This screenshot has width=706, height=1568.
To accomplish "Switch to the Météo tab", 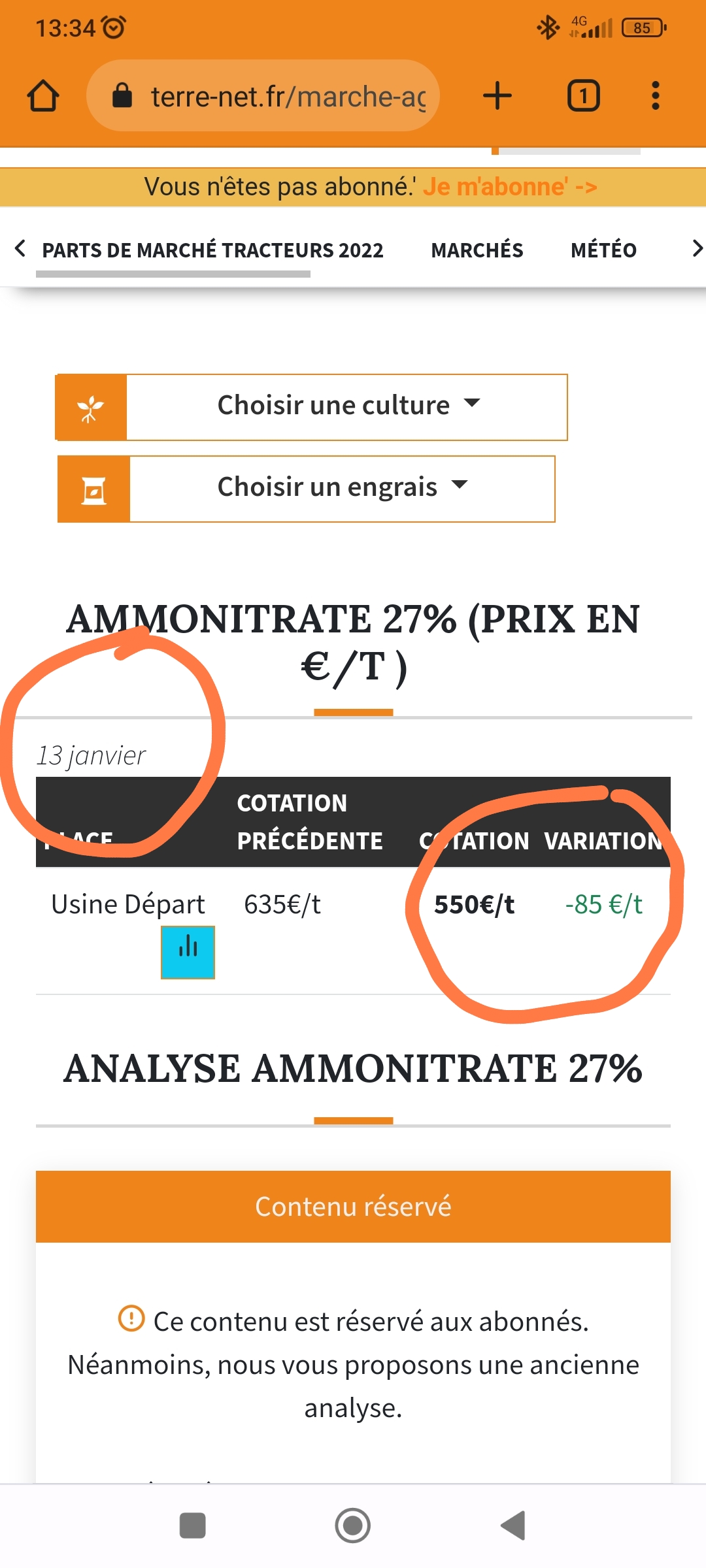I will click(x=603, y=250).
